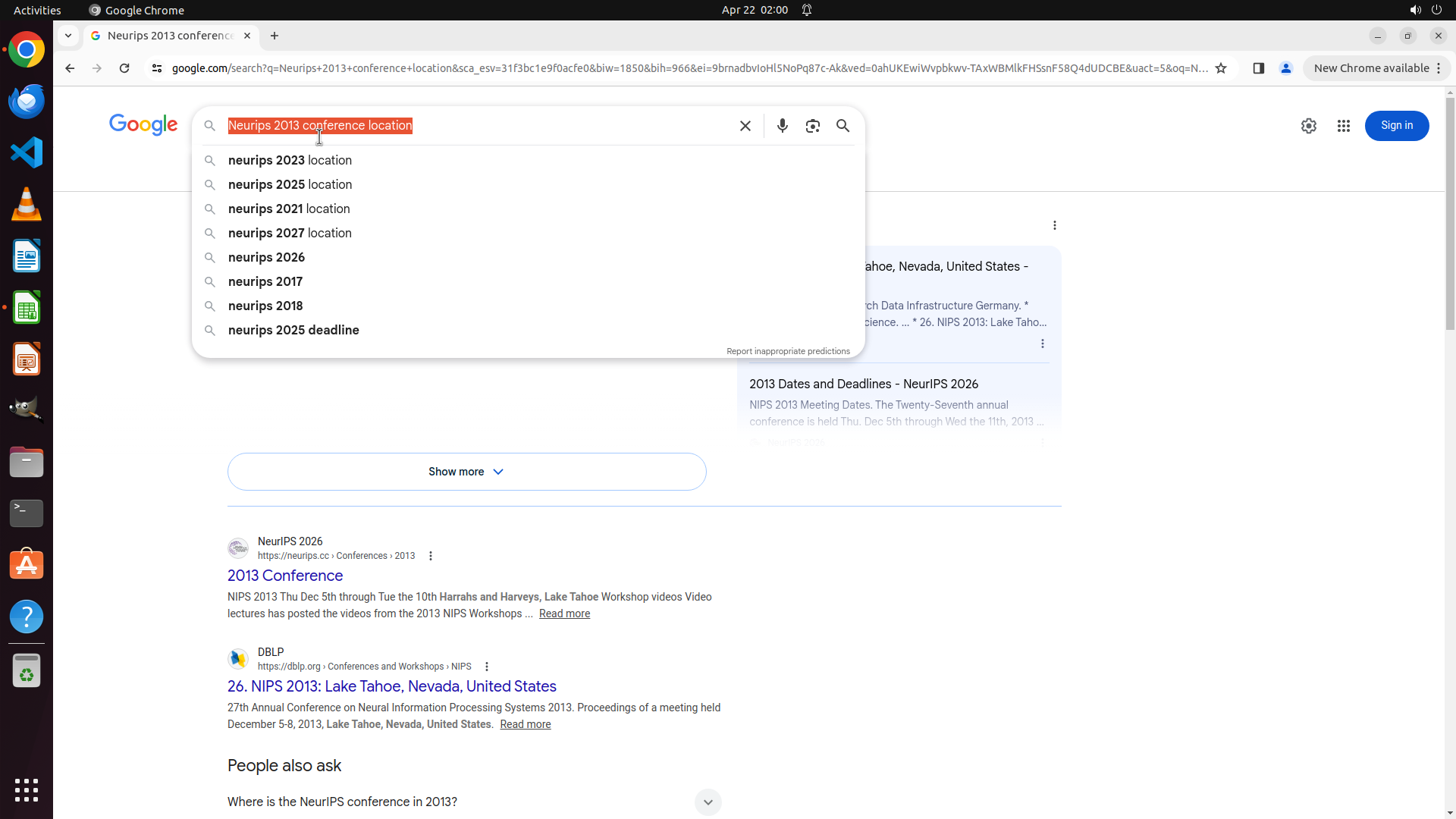The height and width of the screenshot is (819, 1456).
Task: Open the tab search dropdown
Action: pos(68,36)
